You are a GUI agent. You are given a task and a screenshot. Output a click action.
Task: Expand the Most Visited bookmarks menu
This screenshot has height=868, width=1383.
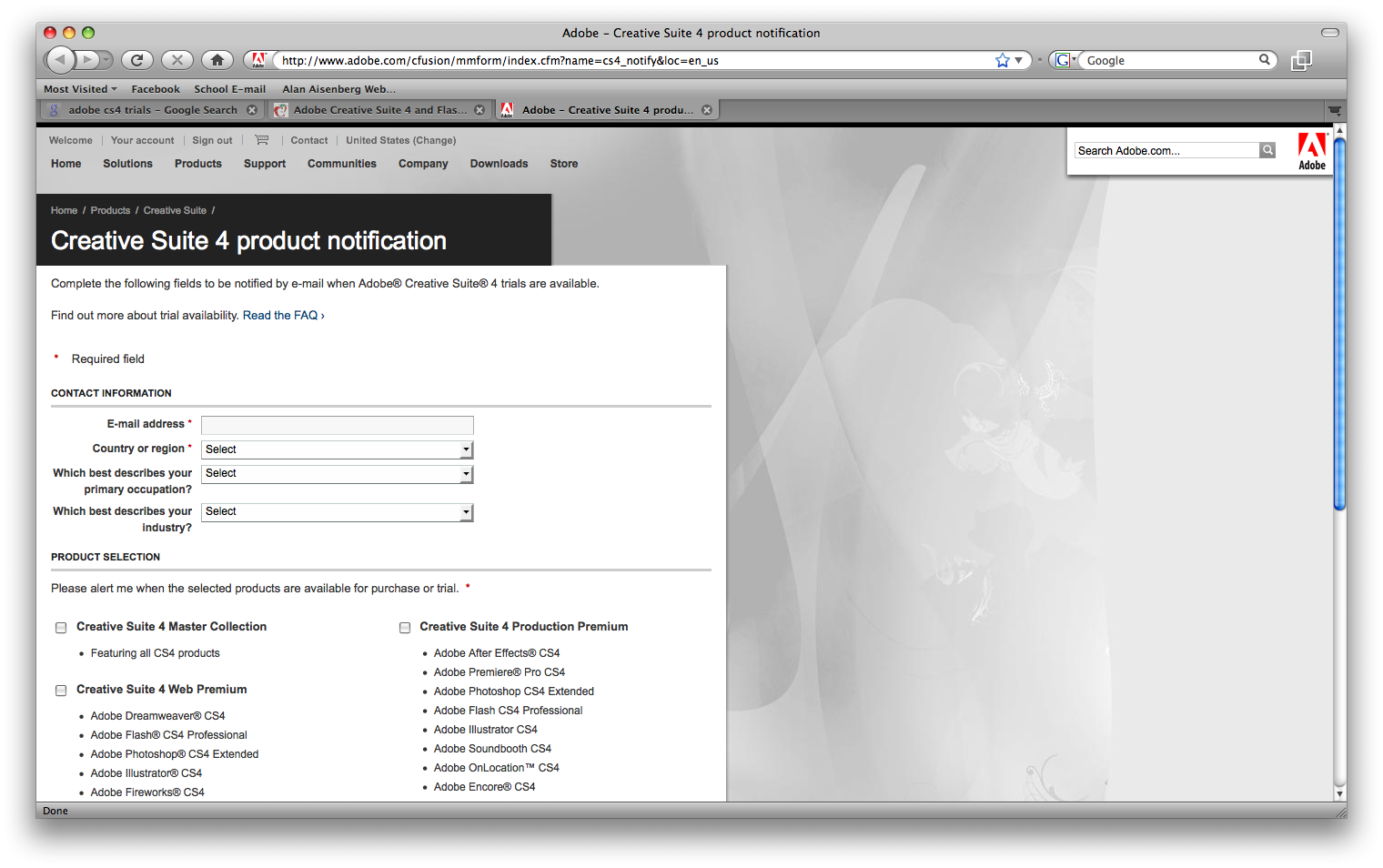coord(80,89)
